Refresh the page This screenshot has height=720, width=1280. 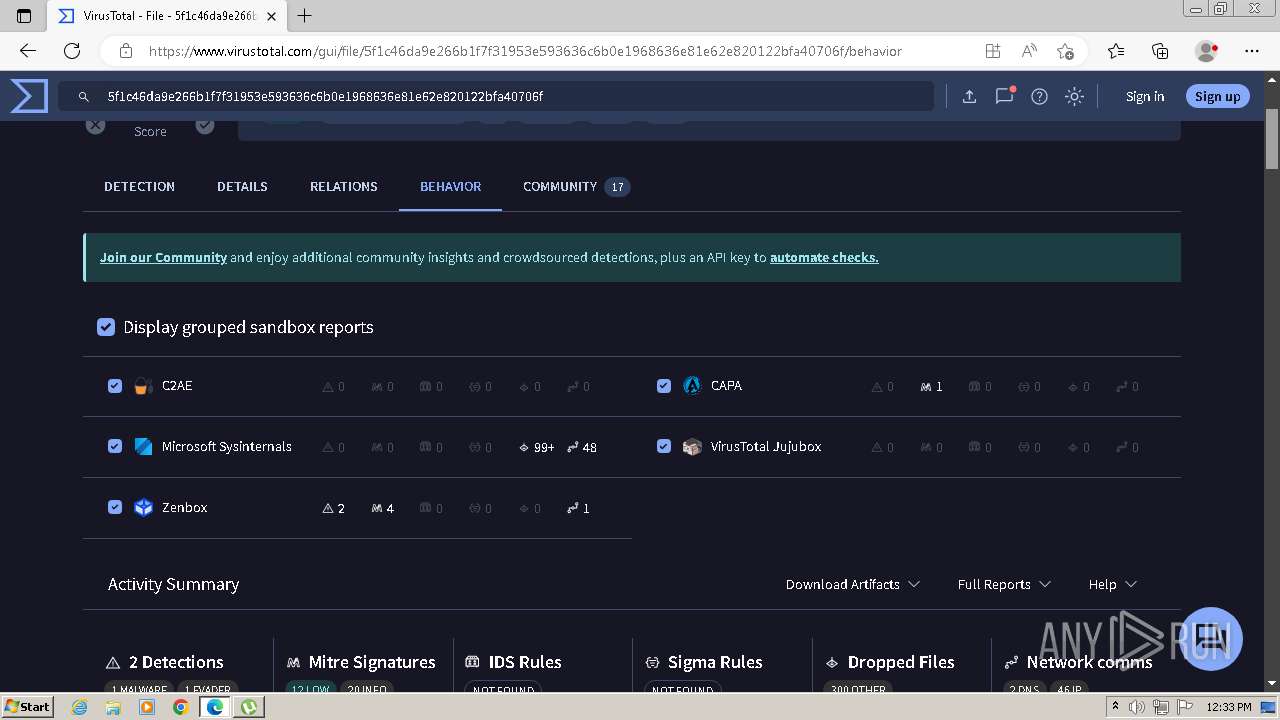click(72, 50)
